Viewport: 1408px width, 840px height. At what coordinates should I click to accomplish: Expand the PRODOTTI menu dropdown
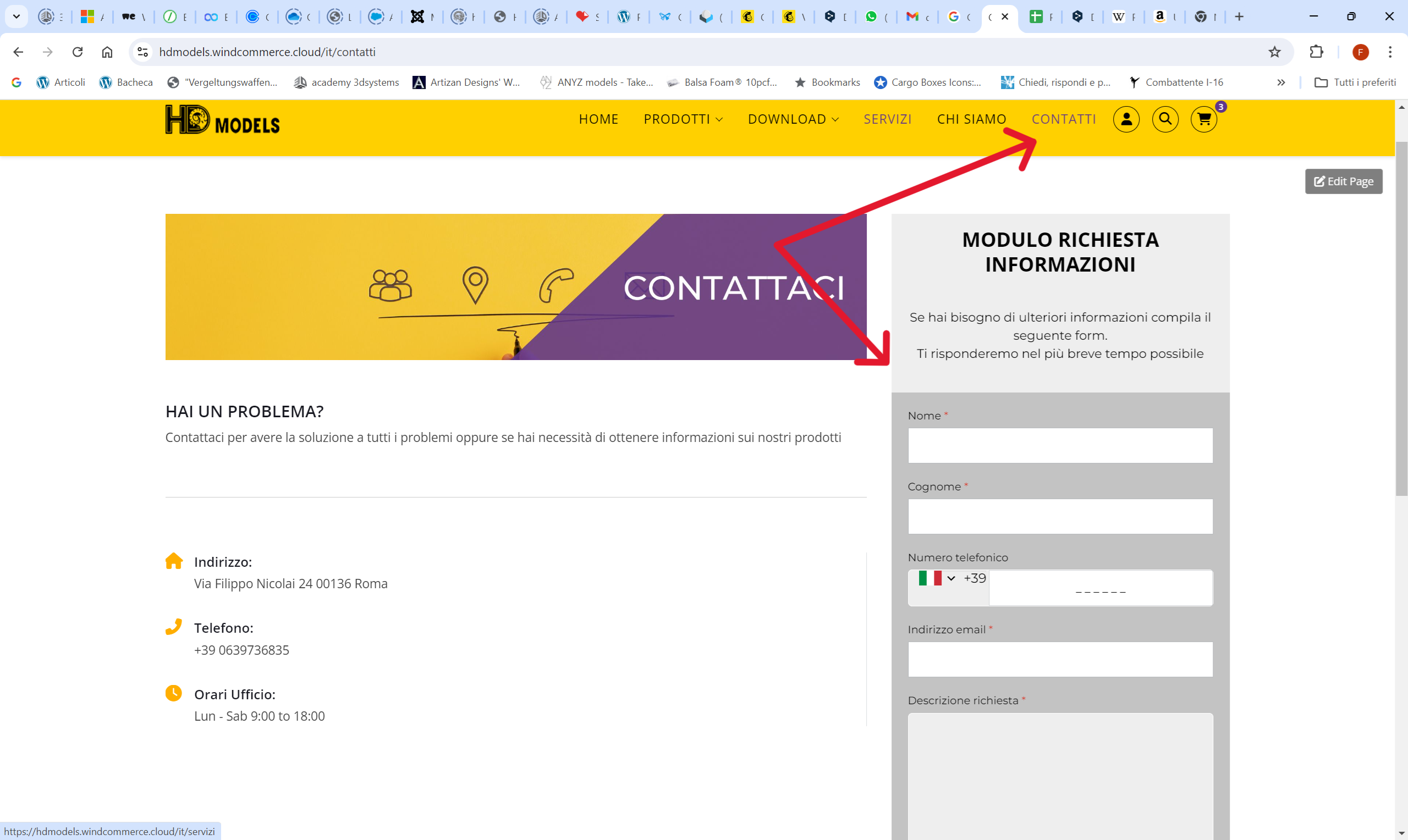(683, 119)
